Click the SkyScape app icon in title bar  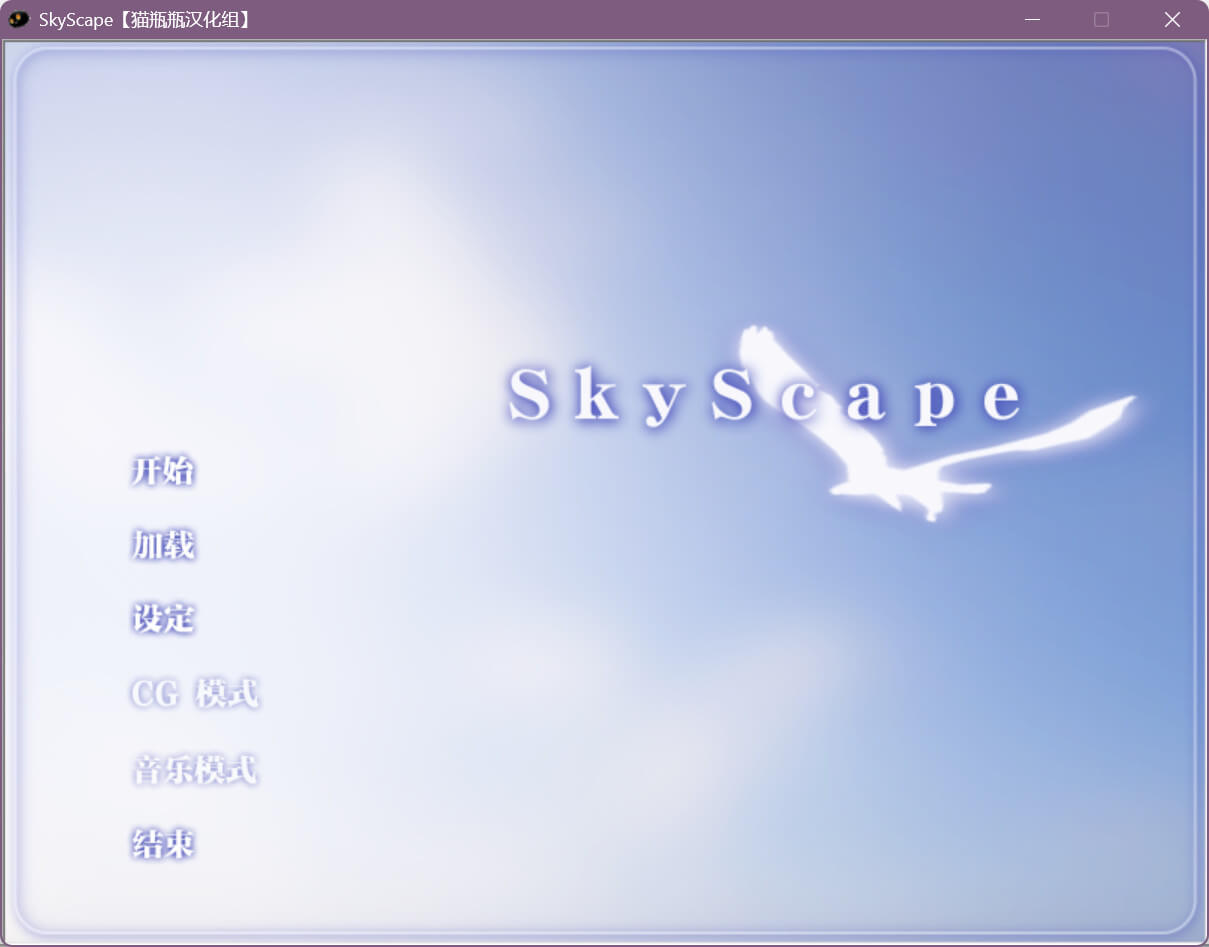19,19
